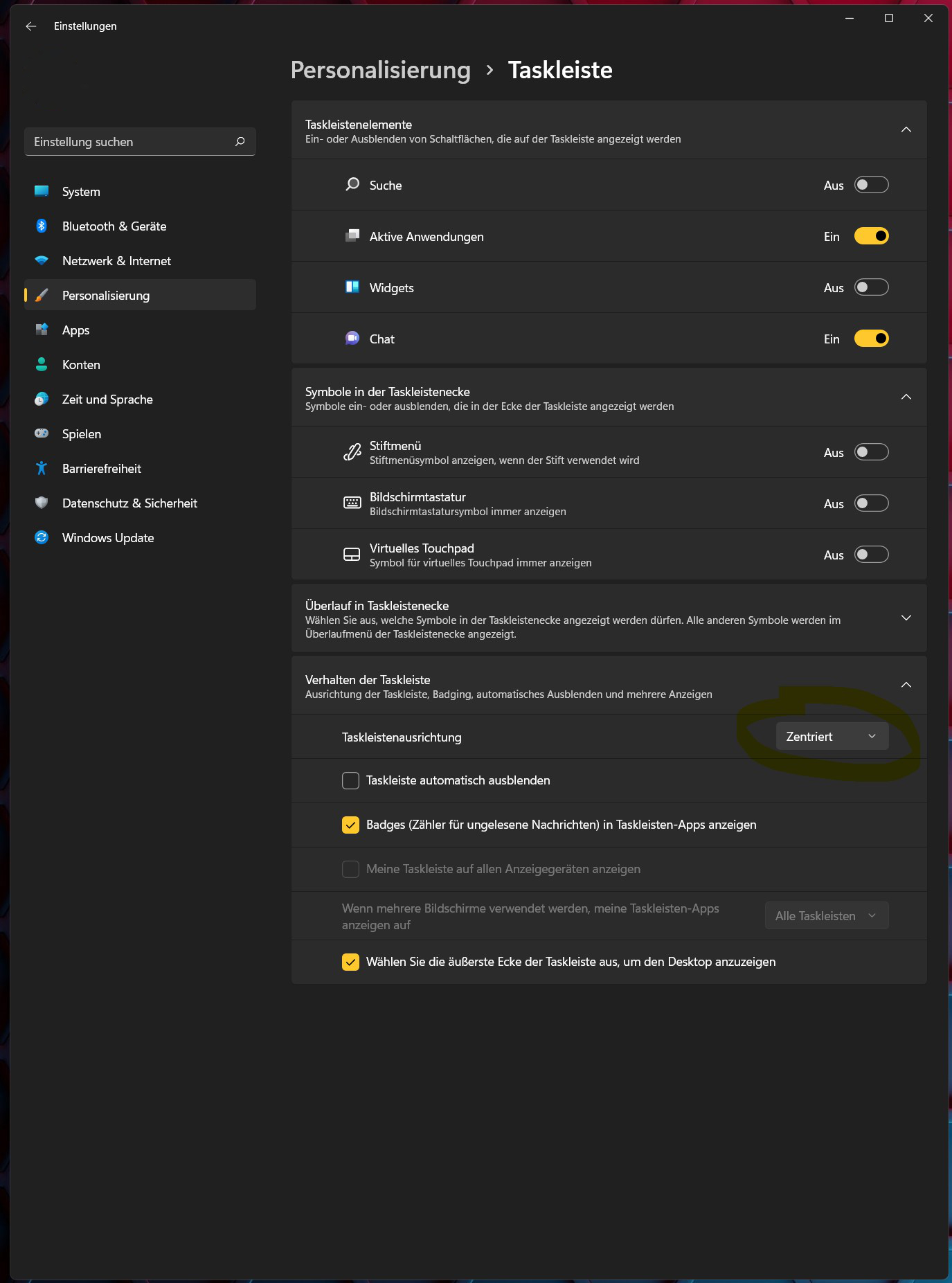Viewport: 952px width, 1283px height.
Task: Click the search magnifier icon in the sidebar
Action: pyautogui.click(x=240, y=142)
